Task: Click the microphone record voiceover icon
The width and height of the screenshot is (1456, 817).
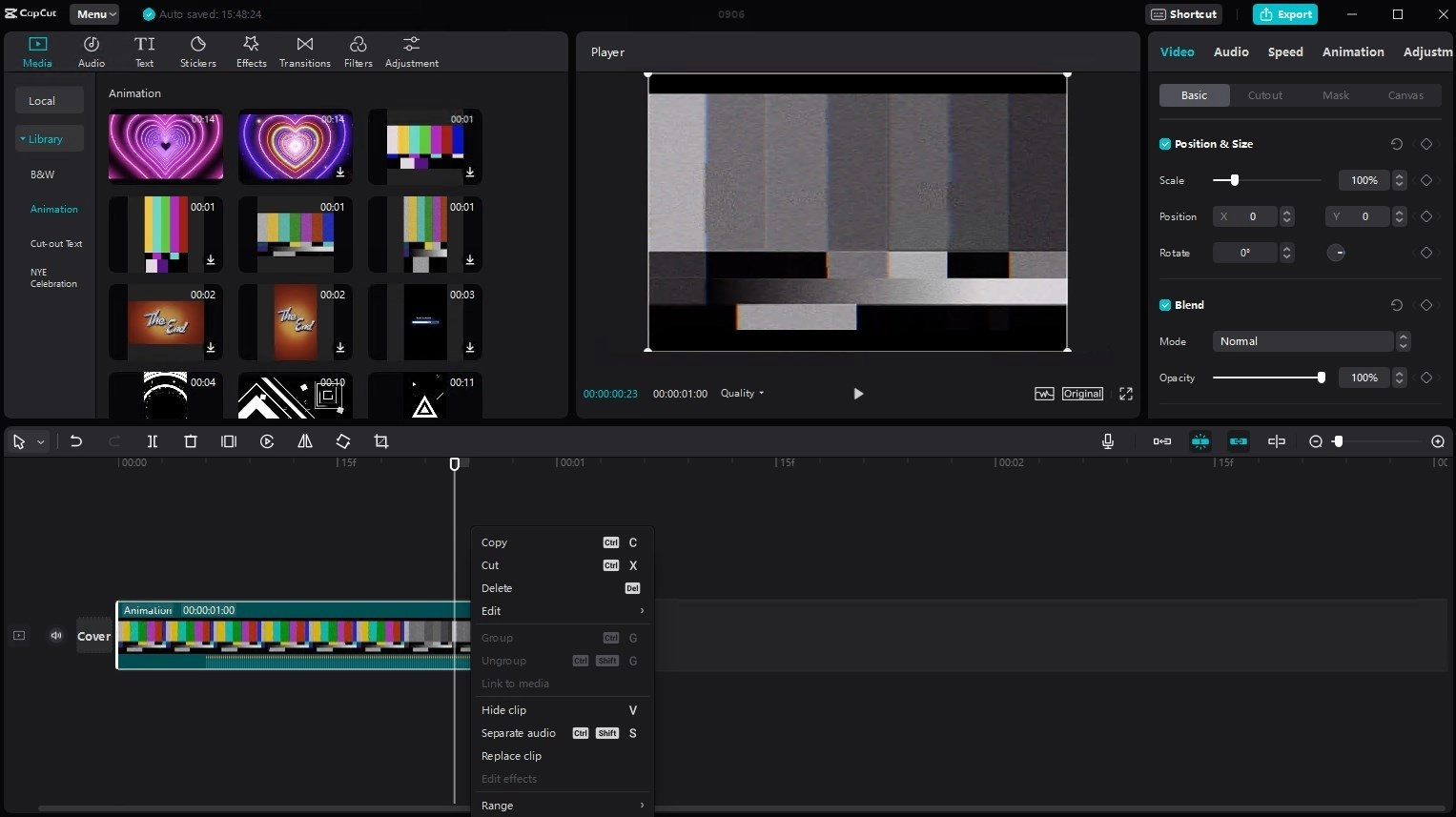Action: click(1108, 441)
